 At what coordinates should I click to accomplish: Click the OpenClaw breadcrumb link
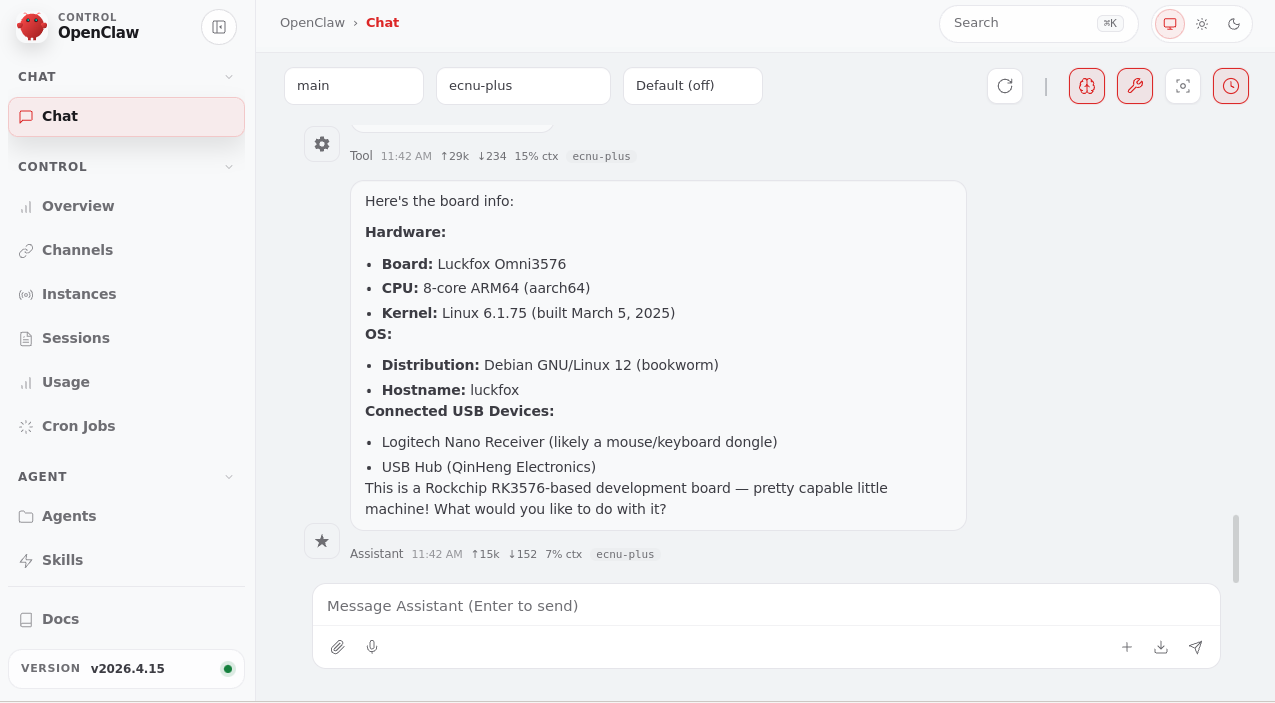(312, 23)
